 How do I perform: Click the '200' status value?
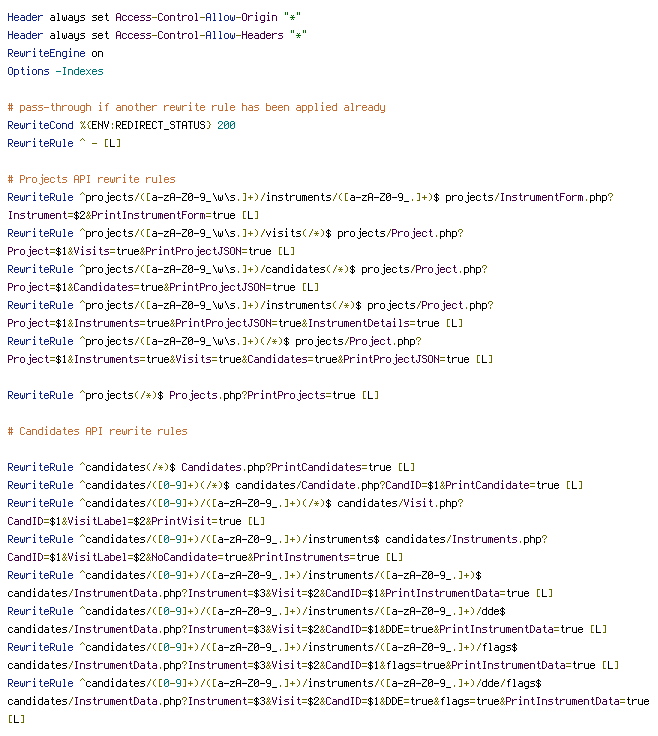click(x=226, y=125)
